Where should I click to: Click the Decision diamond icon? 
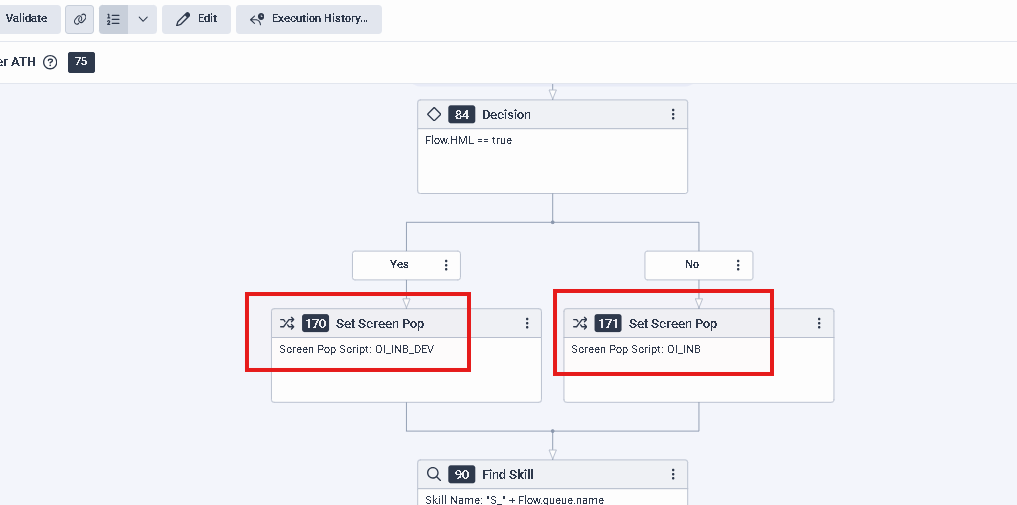click(434, 114)
